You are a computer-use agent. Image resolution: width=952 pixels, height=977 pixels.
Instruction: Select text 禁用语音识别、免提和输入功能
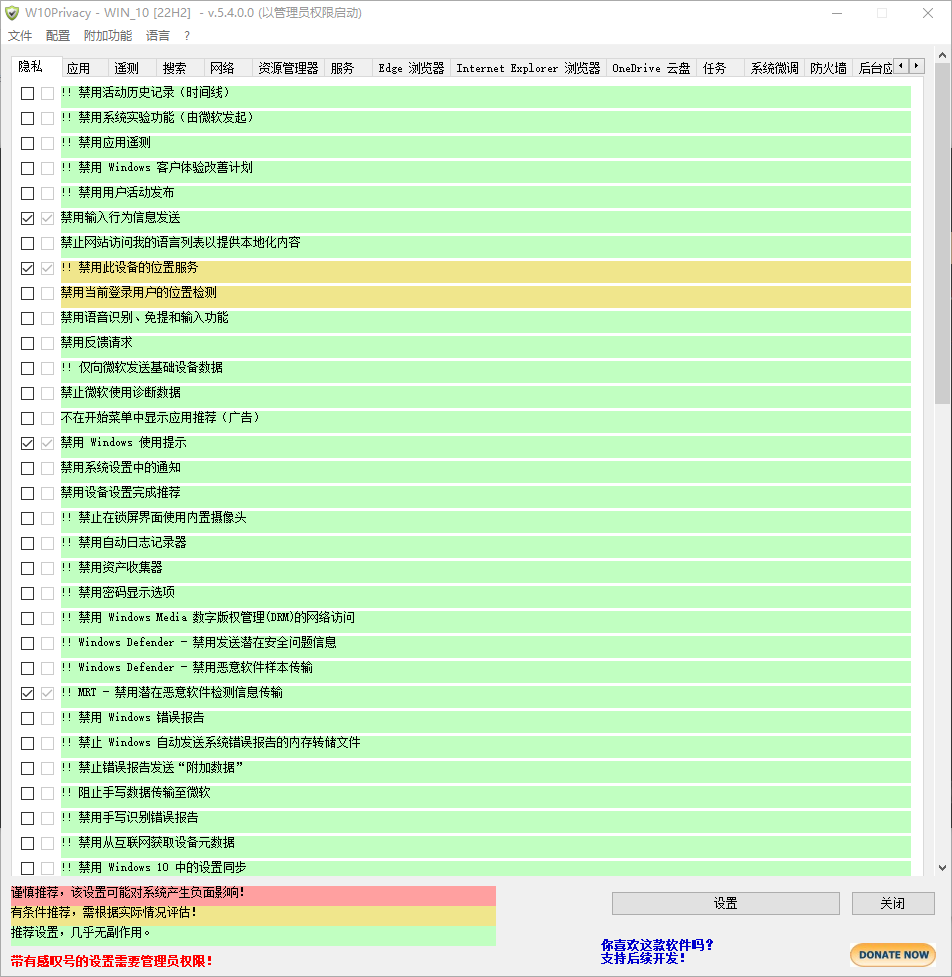(x=145, y=318)
